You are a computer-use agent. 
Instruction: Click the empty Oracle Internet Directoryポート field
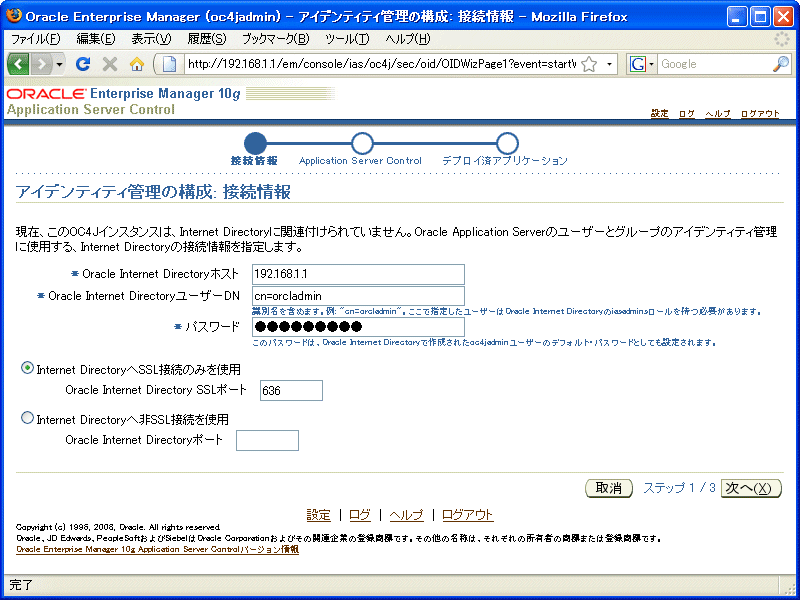click(267, 440)
